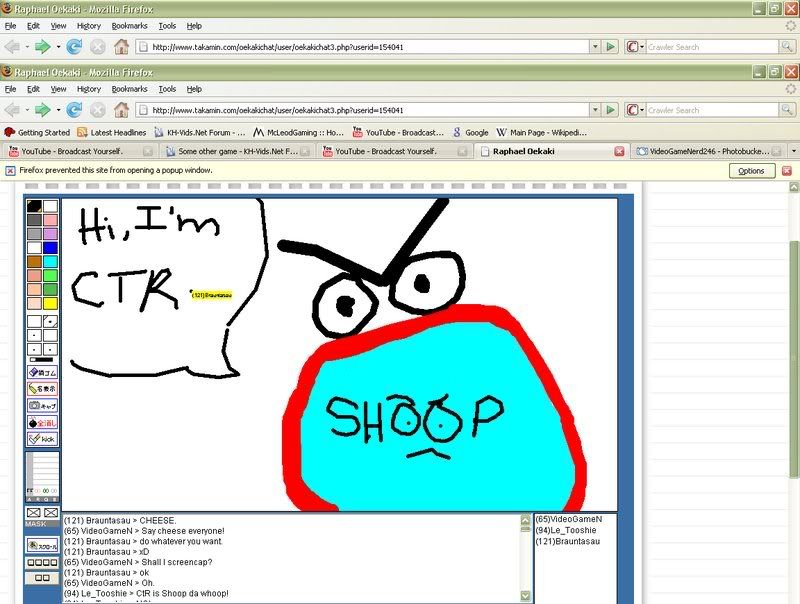Click the scroll tool button below MASK
The image size is (800, 604).
(x=42, y=546)
